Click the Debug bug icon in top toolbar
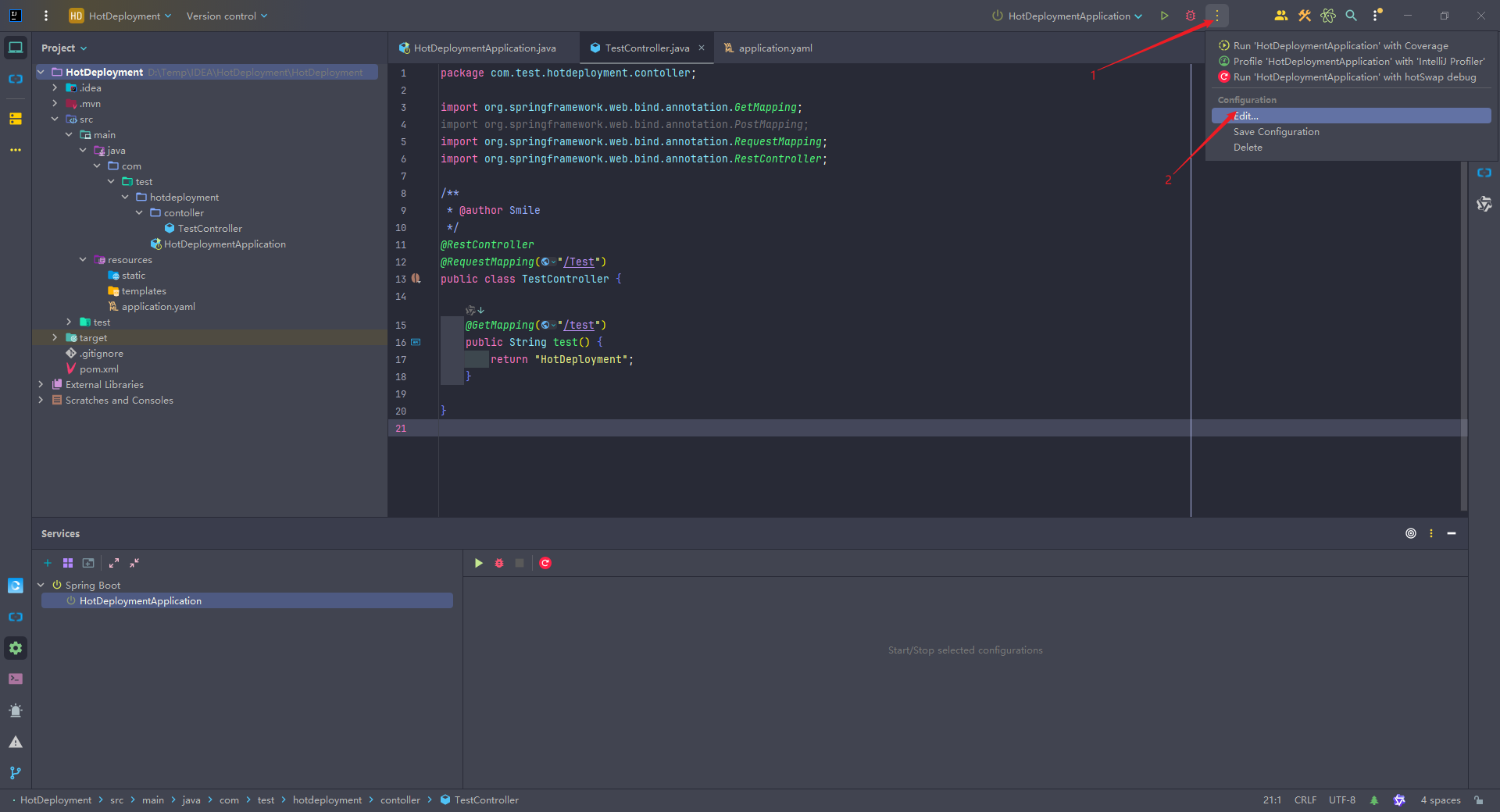1500x812 pixels. (x=1191, y=16)
